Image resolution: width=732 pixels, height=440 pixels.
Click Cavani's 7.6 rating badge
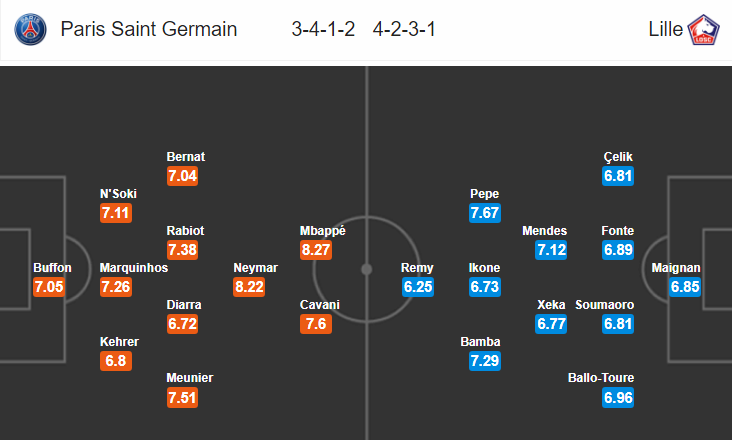pyautogui.click(x=316, y=324)
